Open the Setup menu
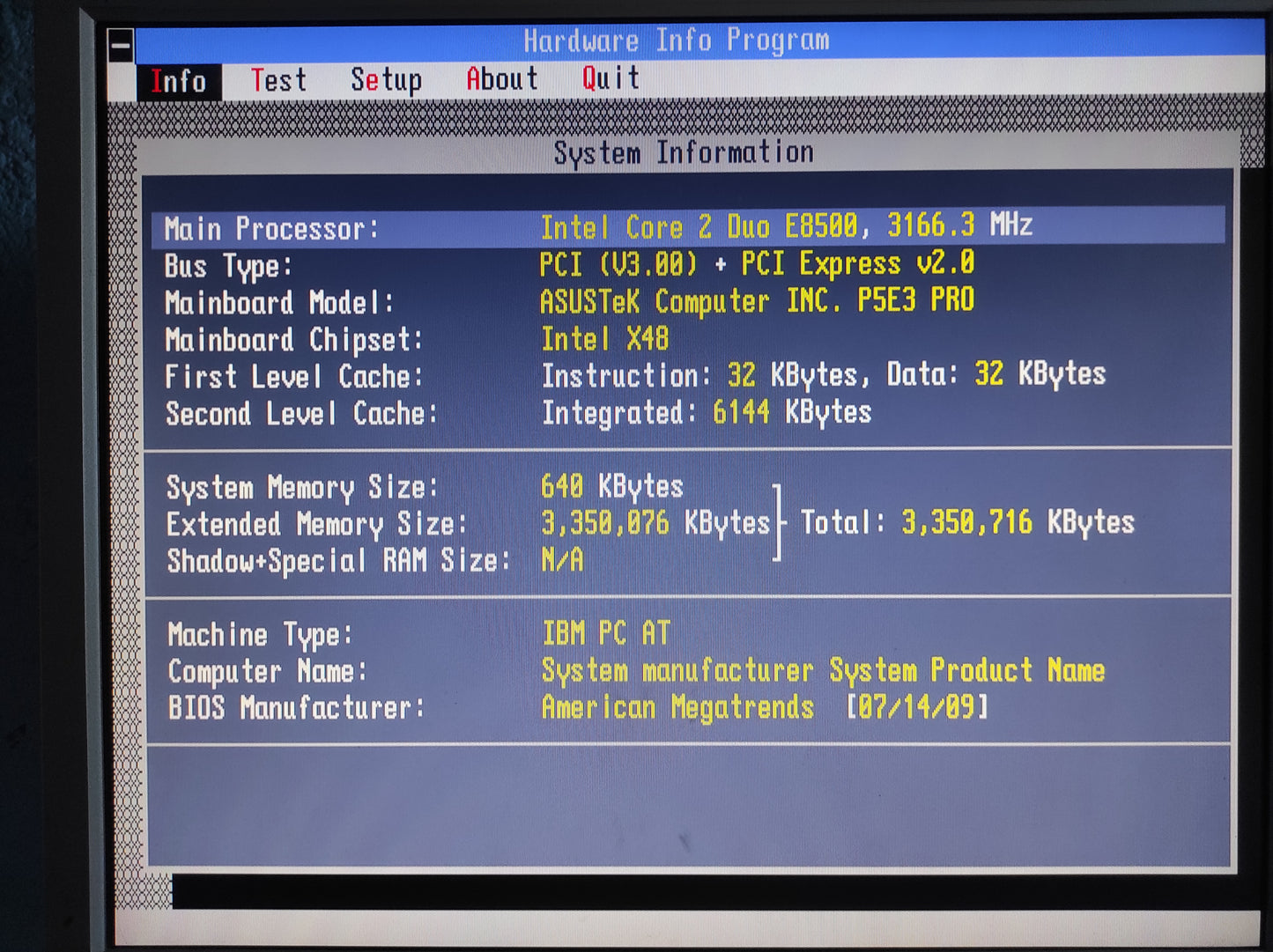The image size is (1273, 952). click(386, 80)
